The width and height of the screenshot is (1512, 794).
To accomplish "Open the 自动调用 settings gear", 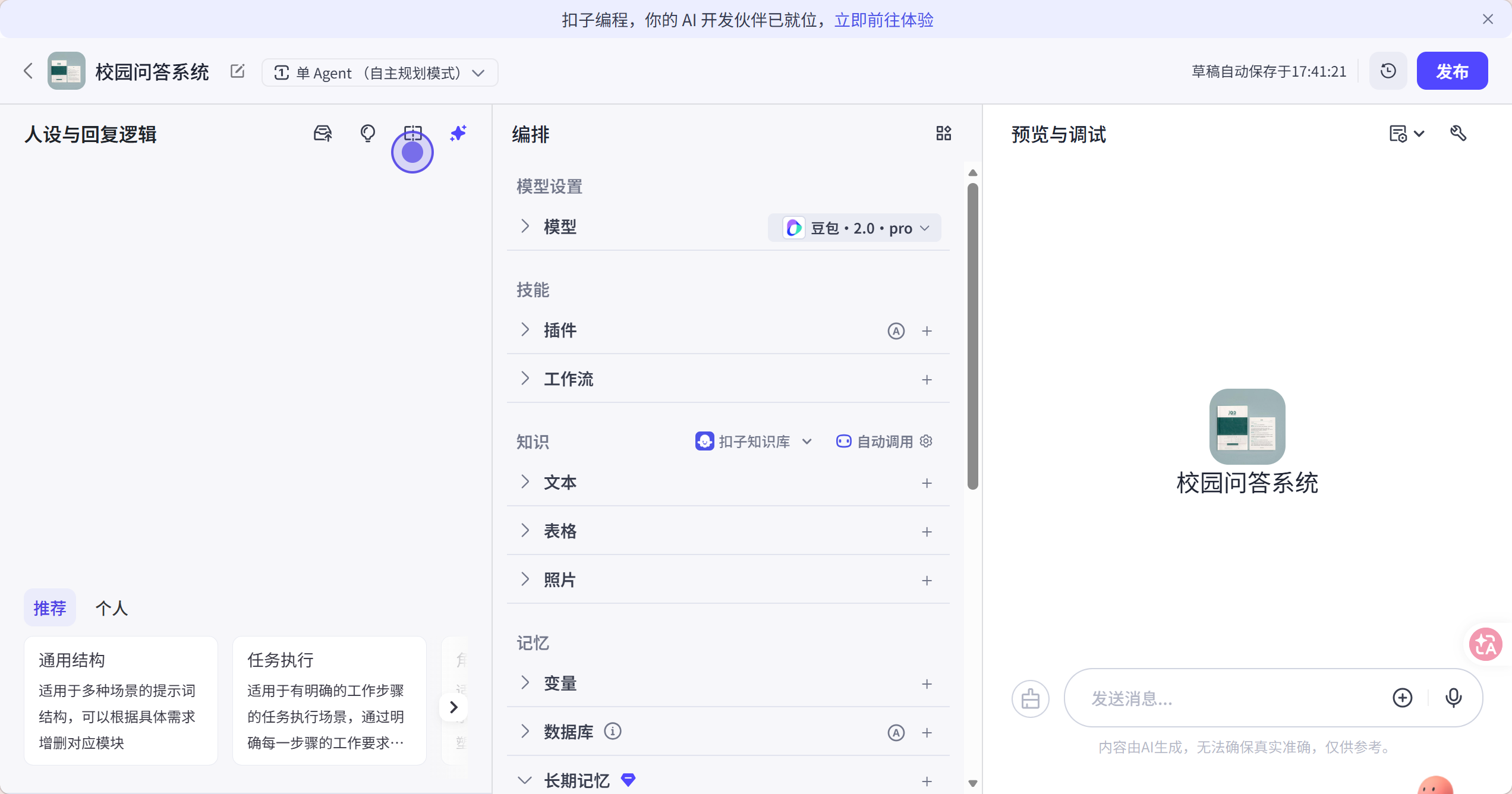I will pos(926,441).
